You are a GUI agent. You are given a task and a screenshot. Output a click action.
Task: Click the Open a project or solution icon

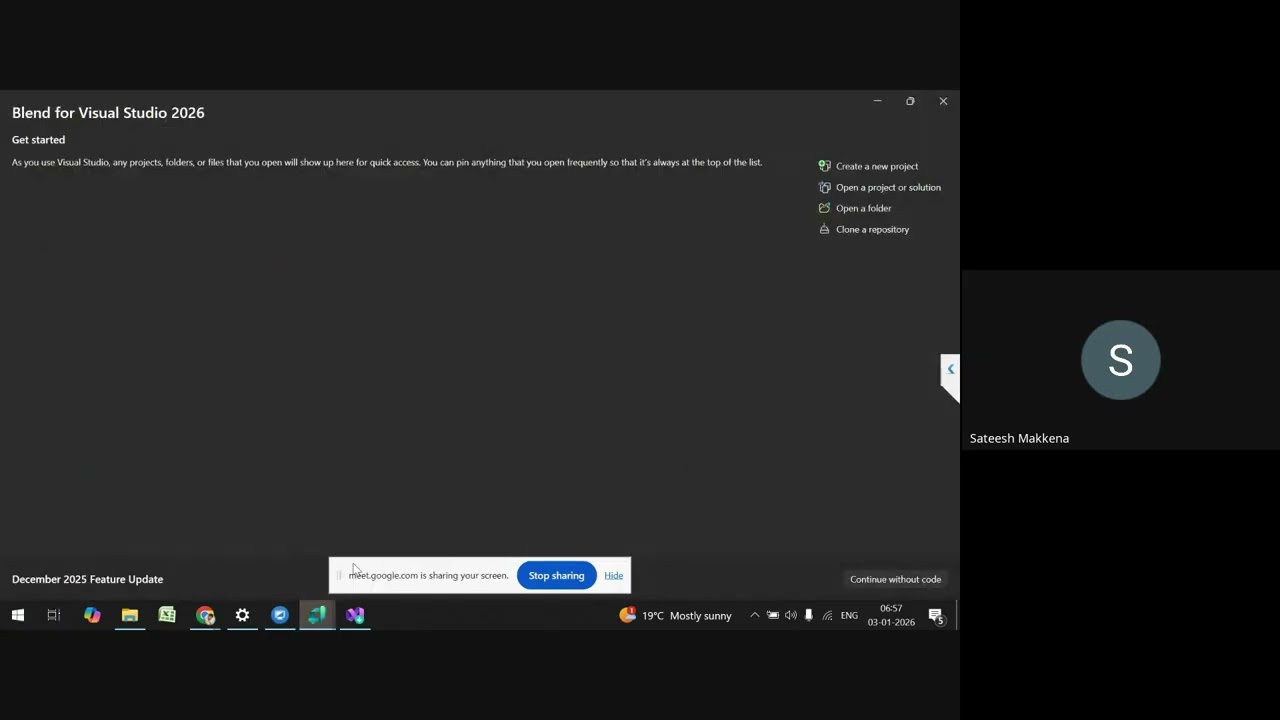[x=824, y=187]
